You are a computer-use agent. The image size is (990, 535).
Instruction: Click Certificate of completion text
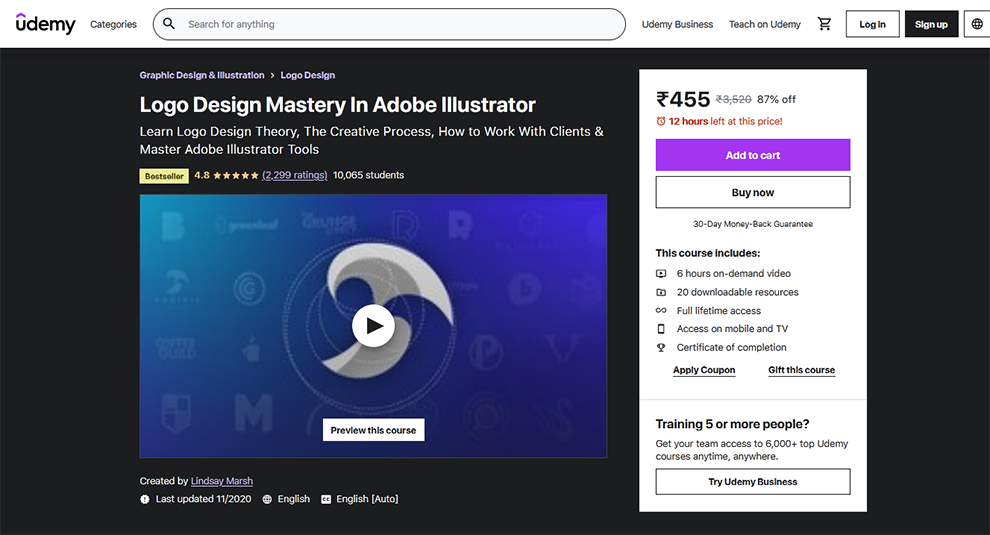click(x=732, y=347)
